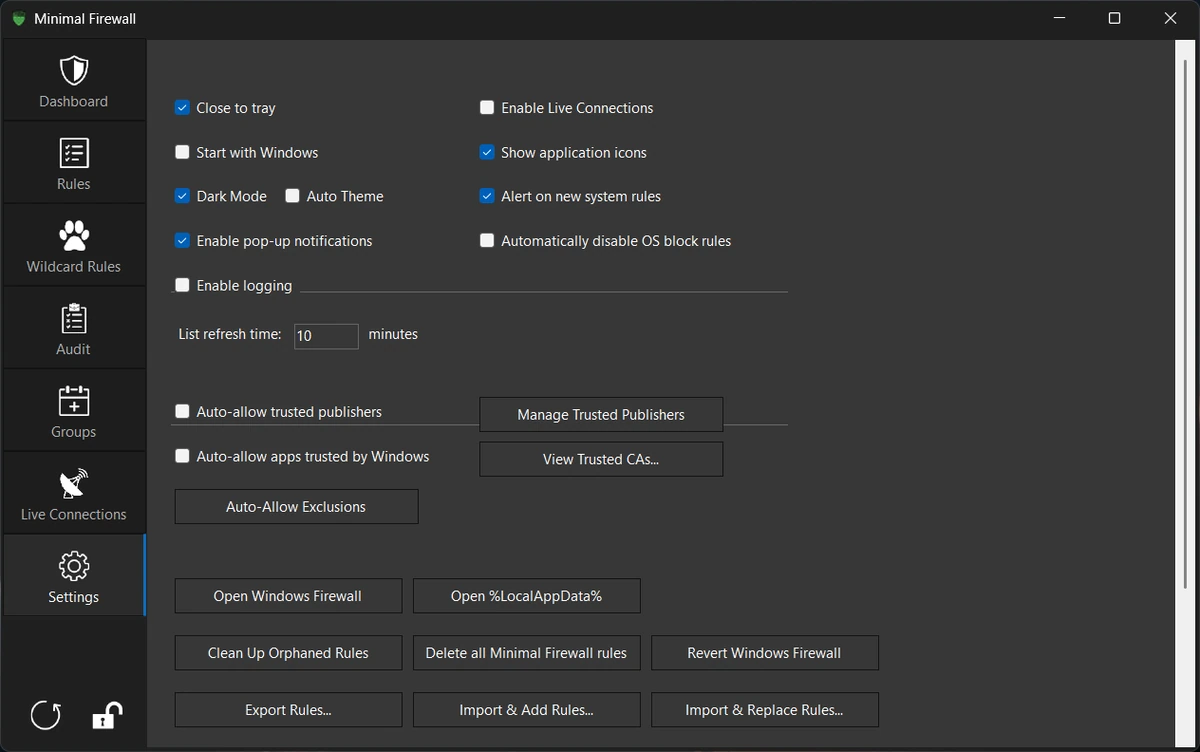Screen dimensions: 1200x752
Task: Switch to the Dashboard tab label
Action: click(x=74, y=101)
